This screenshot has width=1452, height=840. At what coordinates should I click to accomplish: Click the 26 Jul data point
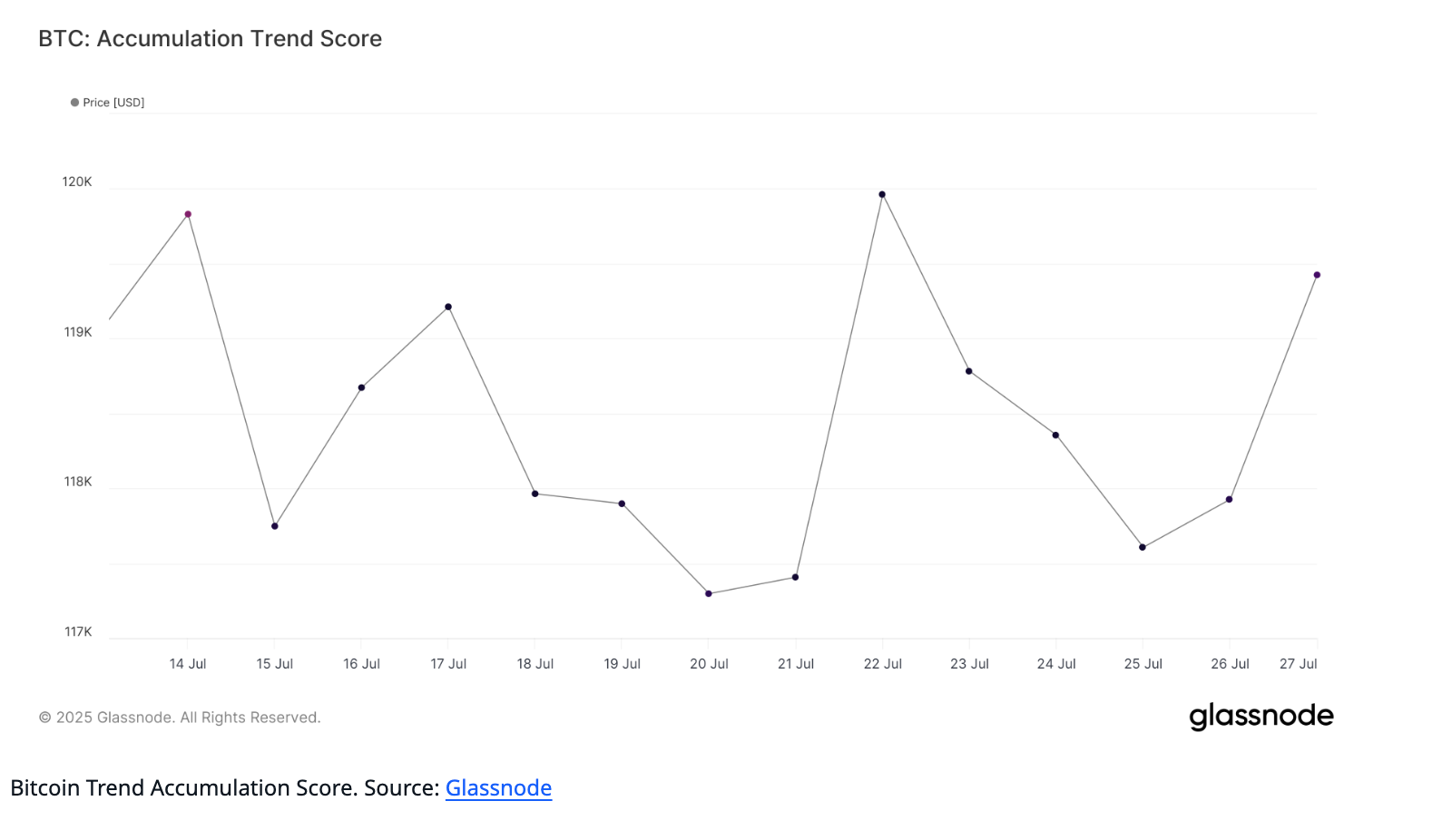[1229, 499]
